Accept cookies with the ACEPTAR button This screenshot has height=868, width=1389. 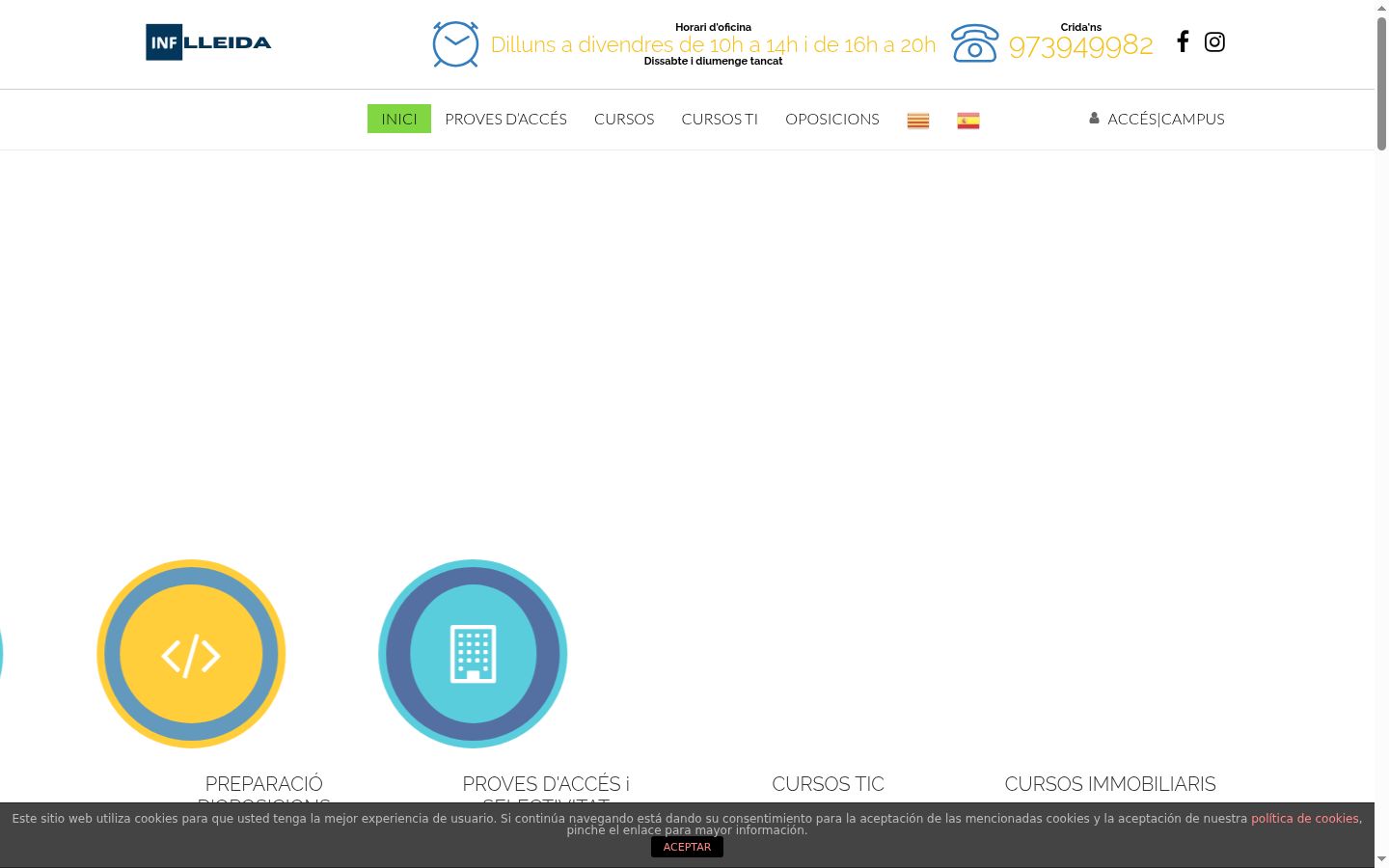point(687,847)
